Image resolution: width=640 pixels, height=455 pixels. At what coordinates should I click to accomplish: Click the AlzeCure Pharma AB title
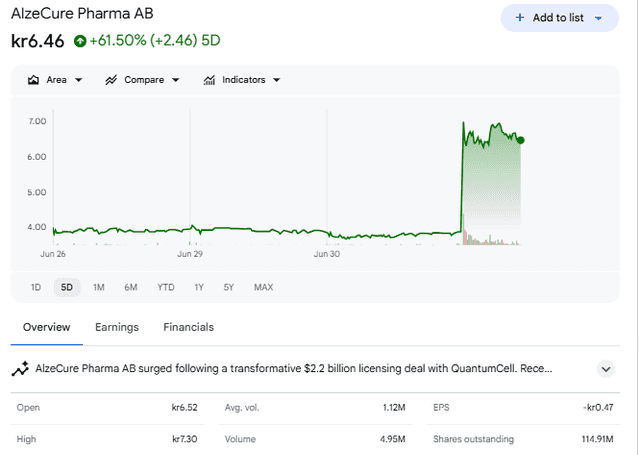82,13
